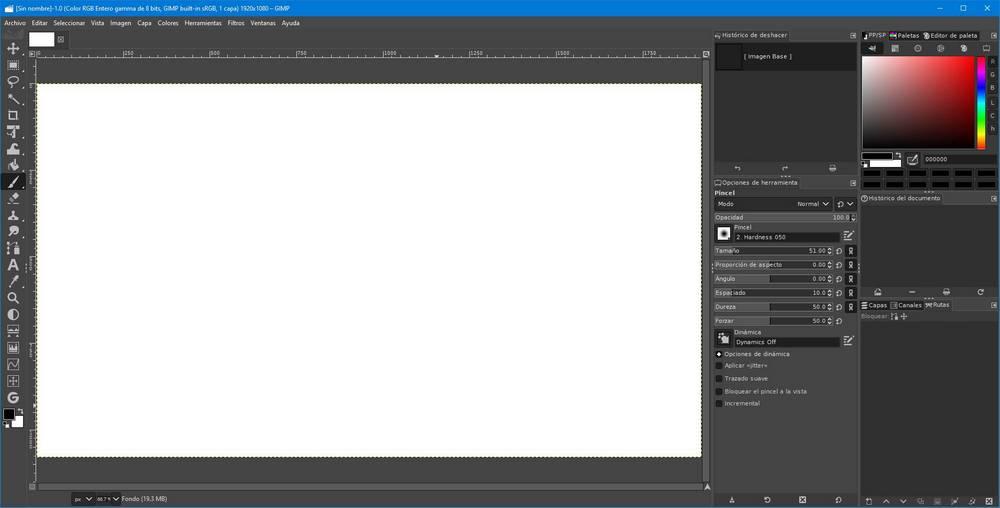
Task: Pick color from screen eyedropper button
Action: click(913, 159)
